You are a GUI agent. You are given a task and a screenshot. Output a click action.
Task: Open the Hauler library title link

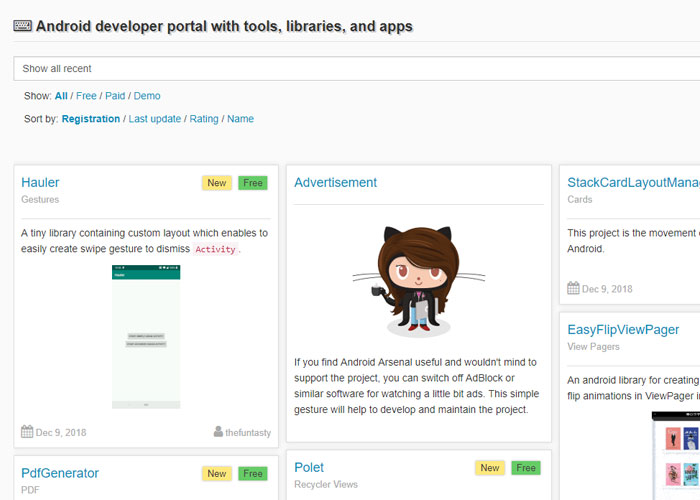[x=40, y=182]
